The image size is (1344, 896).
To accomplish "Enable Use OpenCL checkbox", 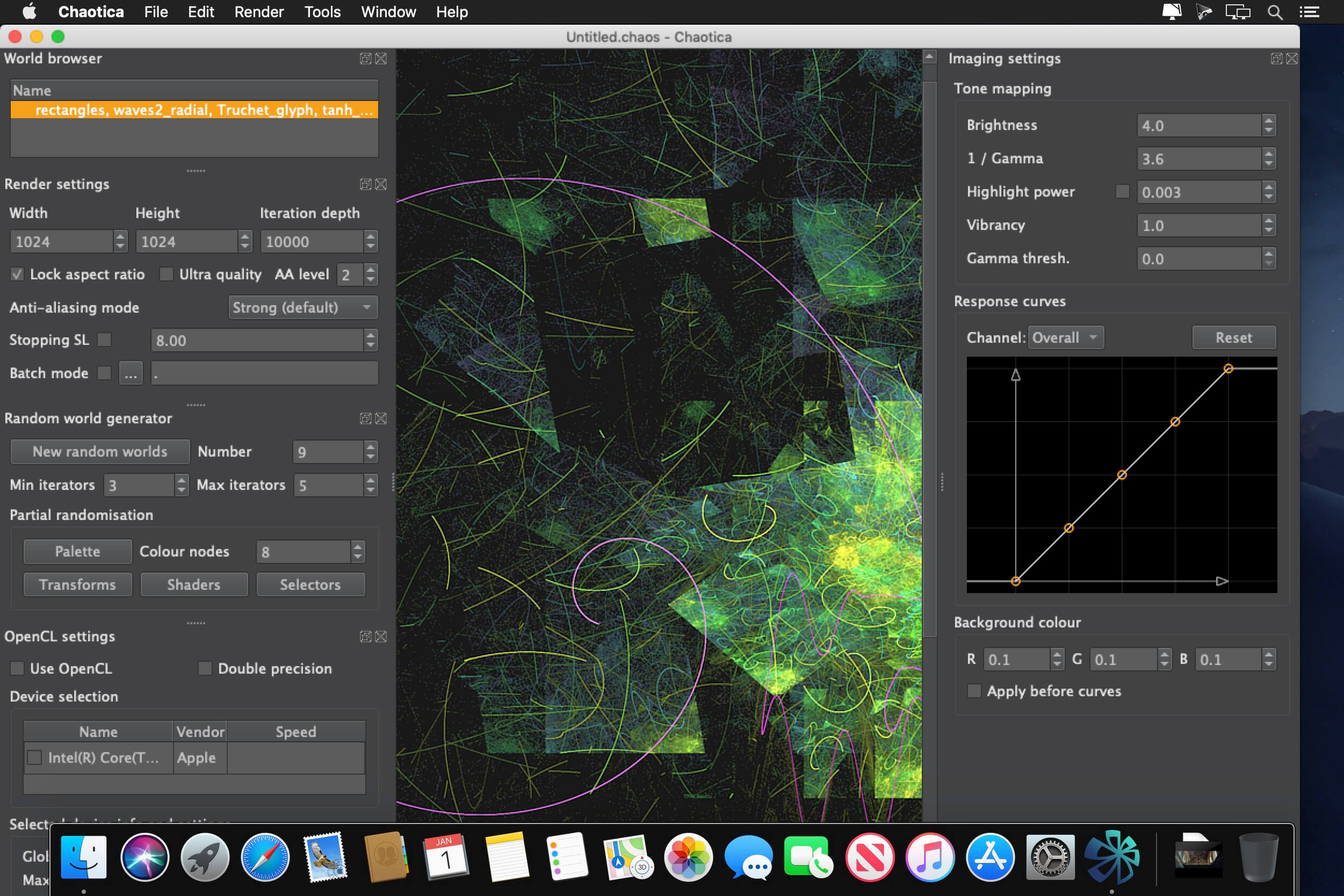I will click(x=17, y=669).
